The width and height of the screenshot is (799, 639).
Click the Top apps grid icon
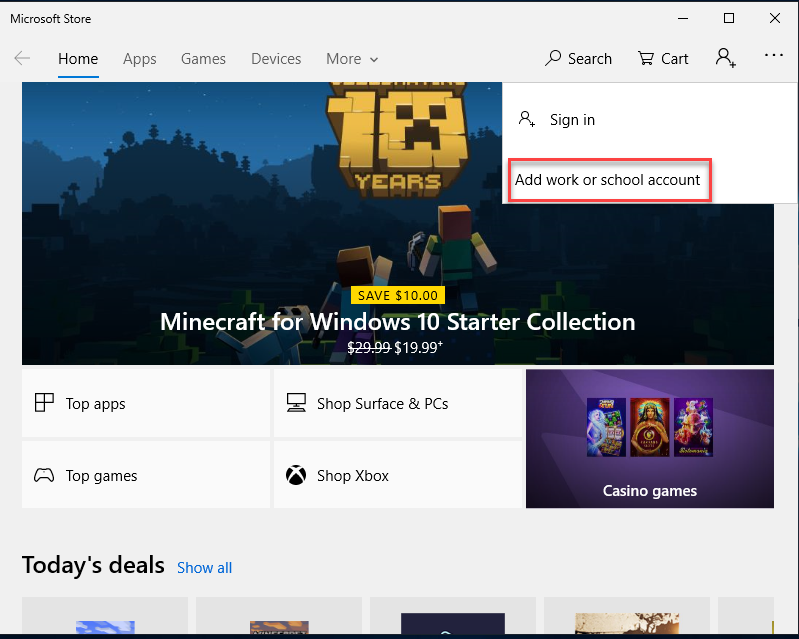(x=44, y=403)
